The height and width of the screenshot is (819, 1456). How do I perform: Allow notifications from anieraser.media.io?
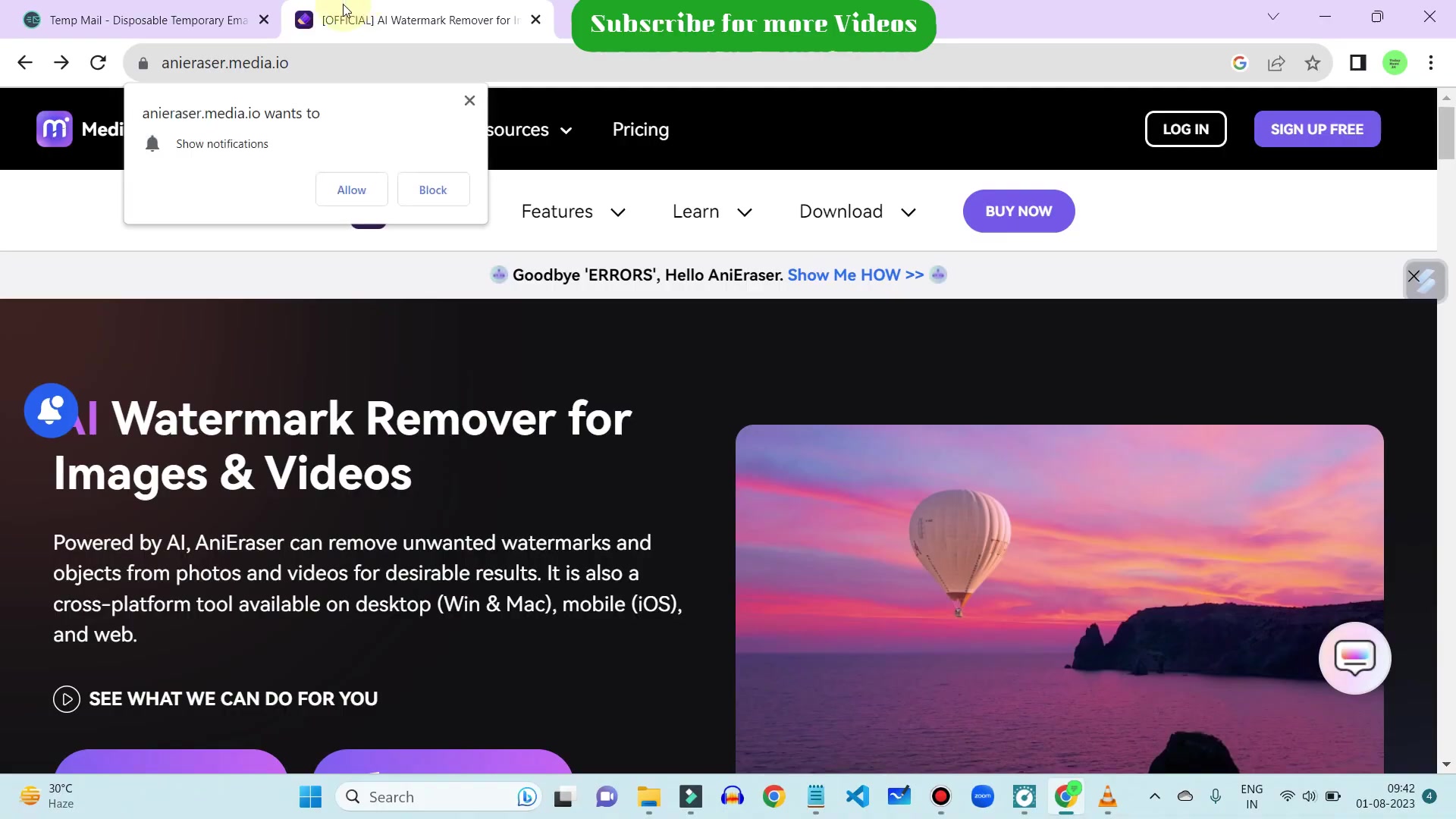pyautogui.click(x=351, y=189)
